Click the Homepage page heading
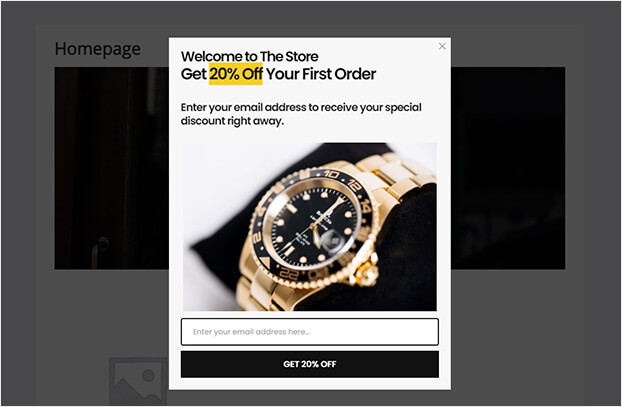 (98, 49)
